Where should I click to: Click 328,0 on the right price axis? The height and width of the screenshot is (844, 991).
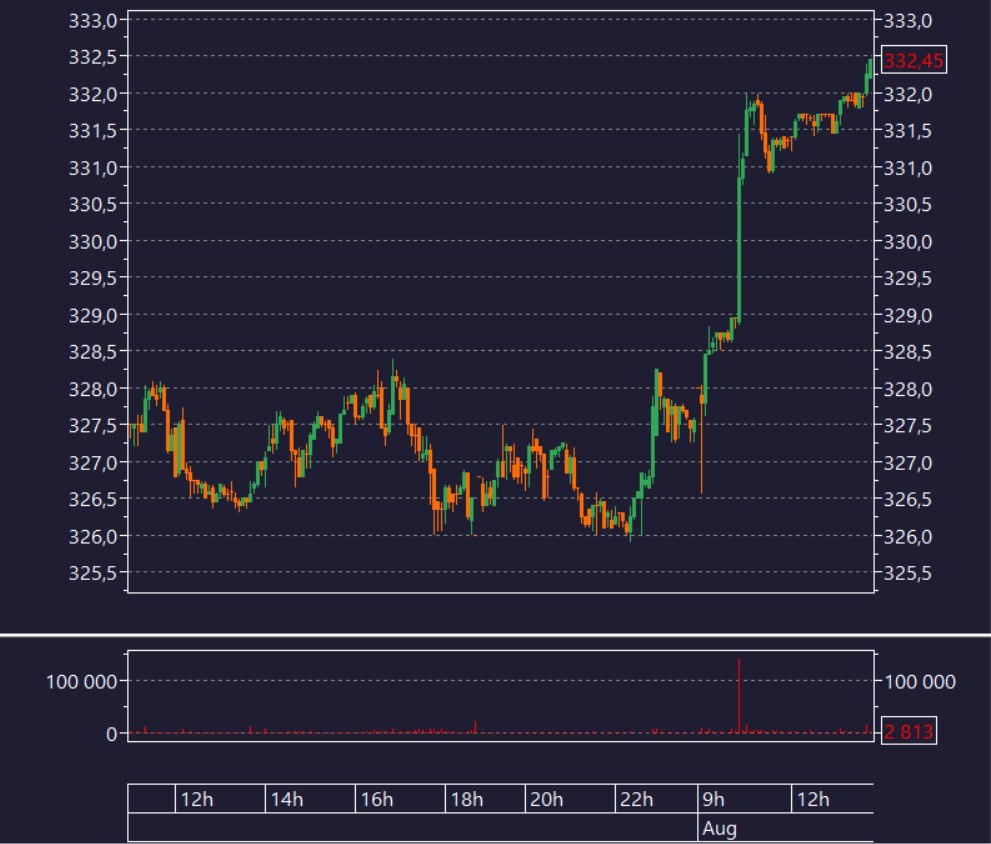(x=907, y=389)
